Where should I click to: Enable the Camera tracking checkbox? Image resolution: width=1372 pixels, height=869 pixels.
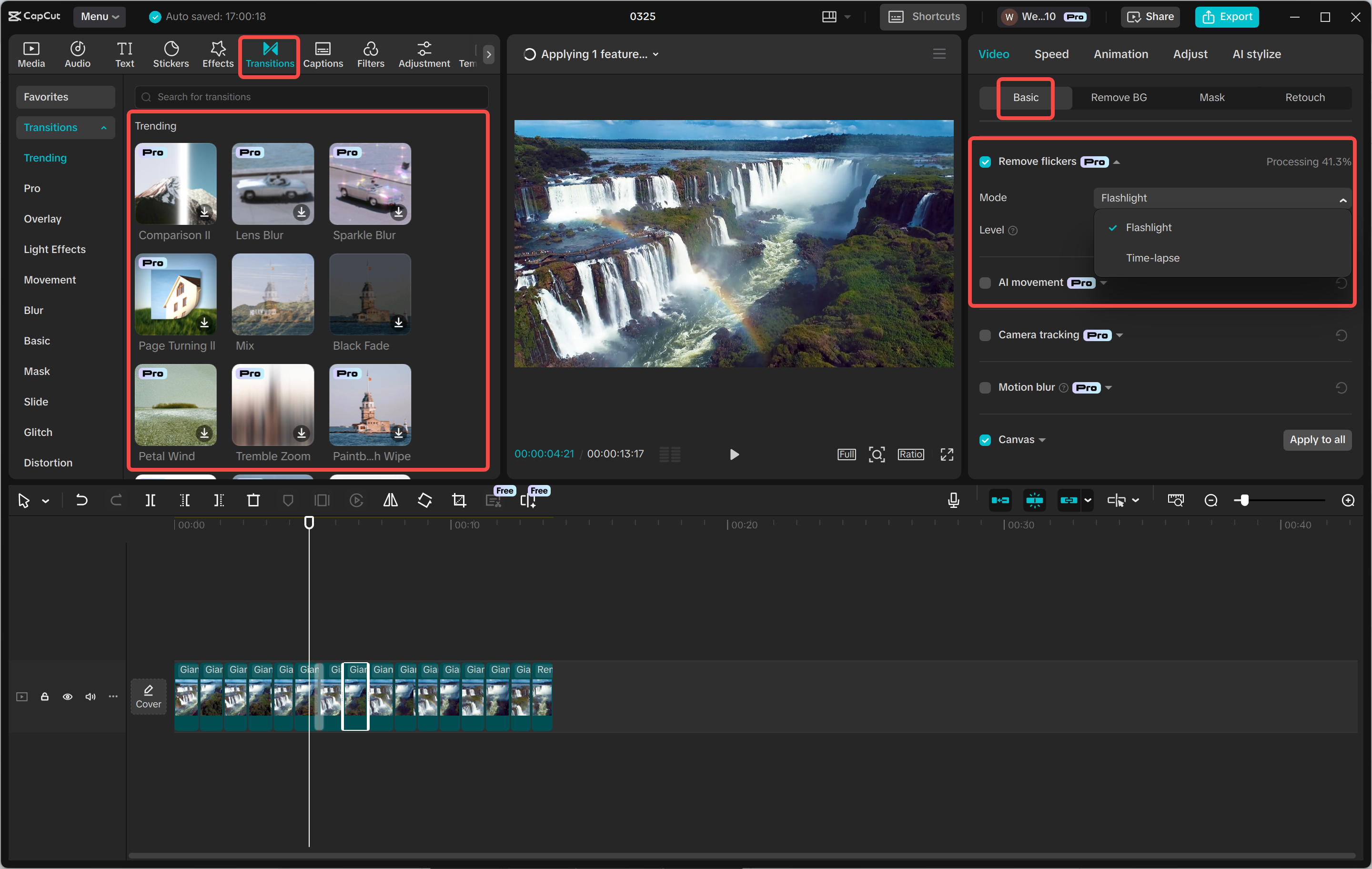tap(985, 335)
